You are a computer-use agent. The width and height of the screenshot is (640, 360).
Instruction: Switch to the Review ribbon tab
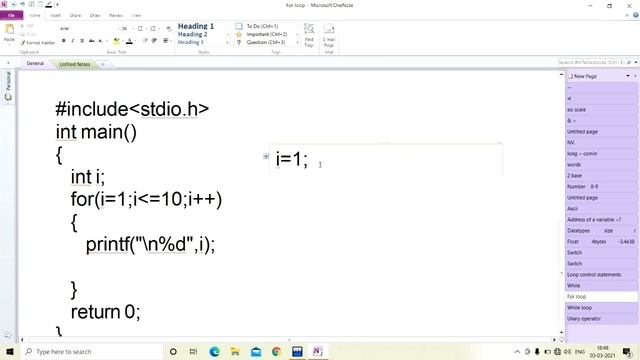(116, 16)
